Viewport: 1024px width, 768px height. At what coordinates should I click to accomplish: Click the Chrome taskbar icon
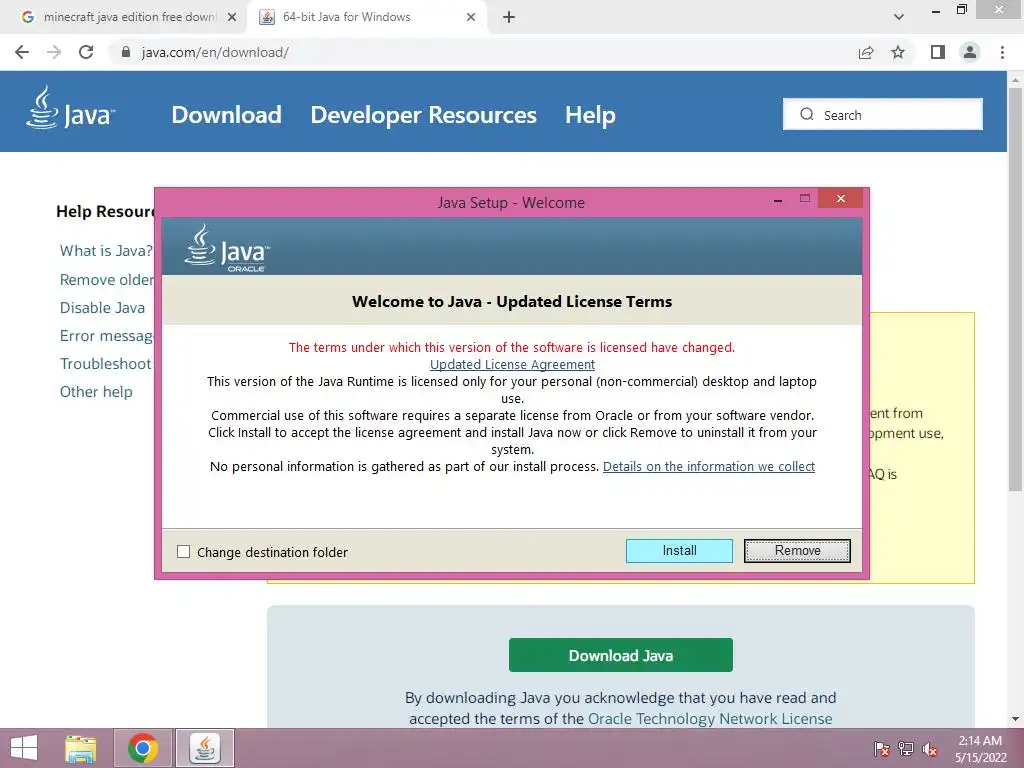(143, 748)
